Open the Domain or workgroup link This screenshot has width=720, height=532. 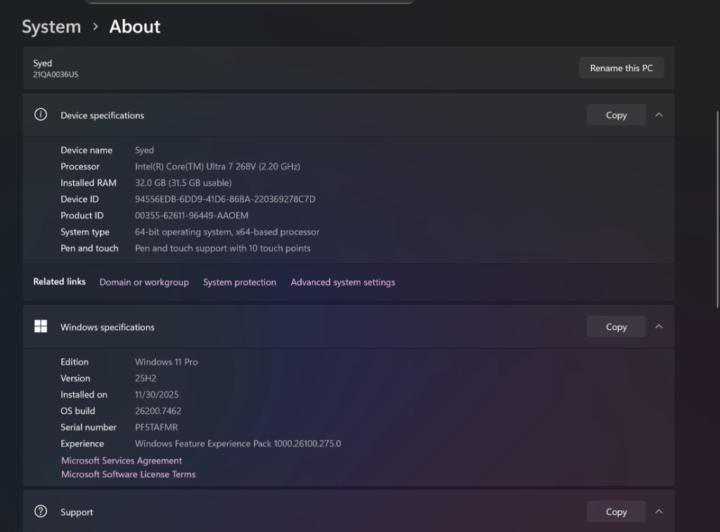click(x=144, y=282)
